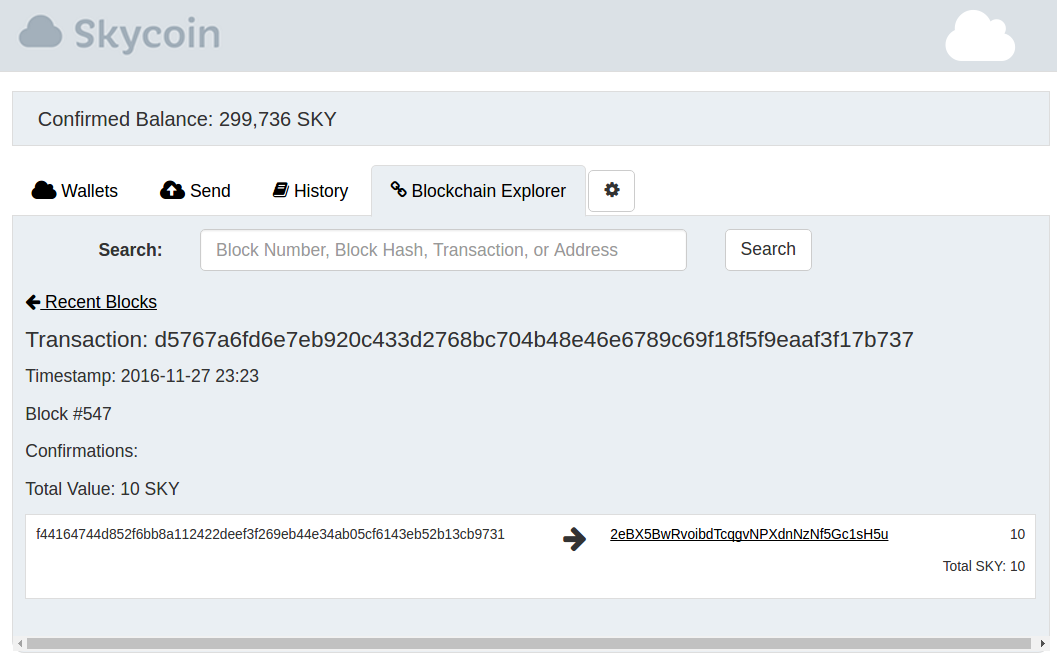
Task: Click the scrollbar's right arrow
Action: point(1043,644)
